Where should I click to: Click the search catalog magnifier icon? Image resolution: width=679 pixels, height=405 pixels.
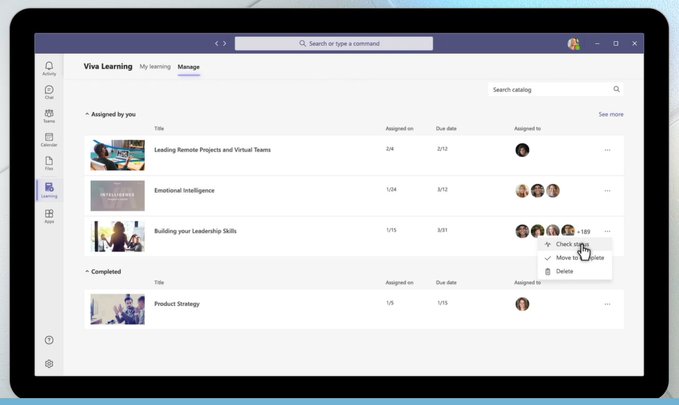click(616, 89)
